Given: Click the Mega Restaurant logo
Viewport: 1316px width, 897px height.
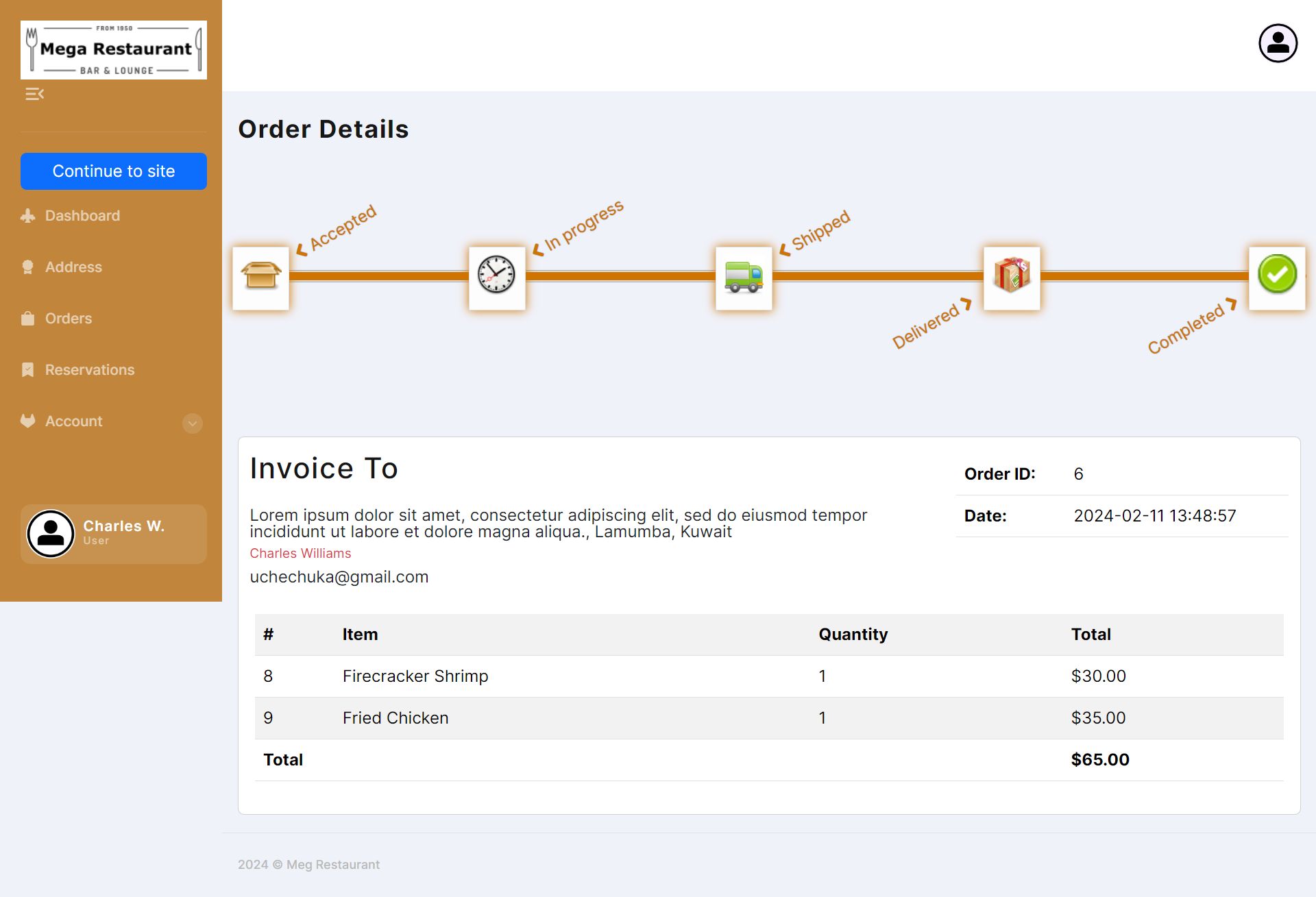Looking at the screenshot, I should 114,50.
